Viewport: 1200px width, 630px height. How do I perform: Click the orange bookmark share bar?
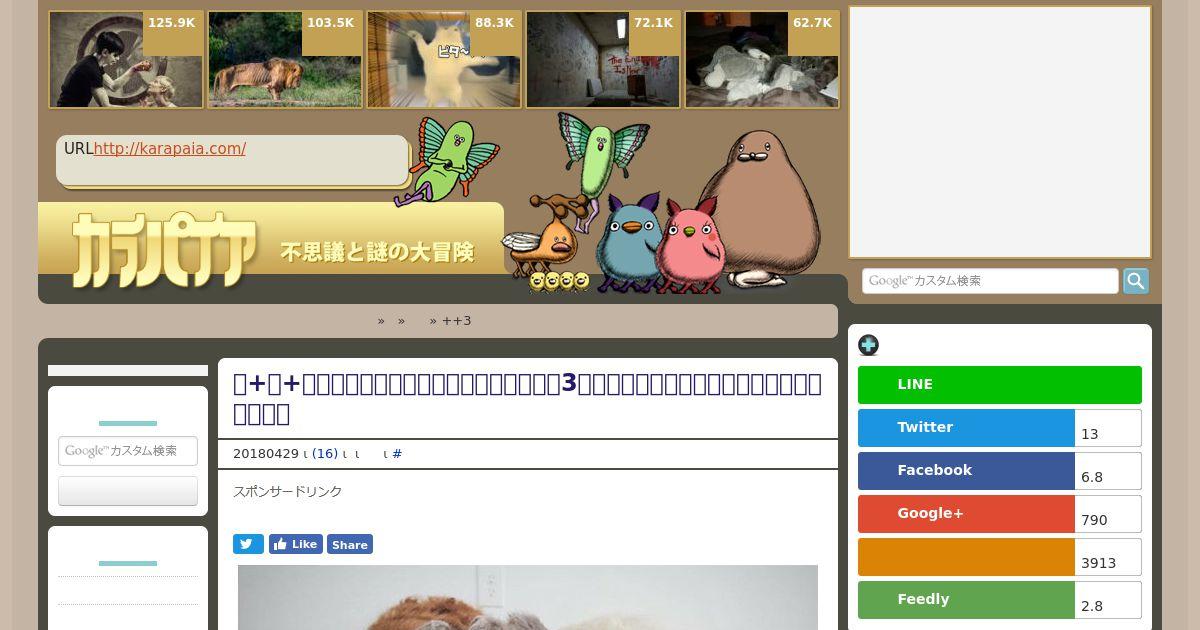[x=966, y=557]
